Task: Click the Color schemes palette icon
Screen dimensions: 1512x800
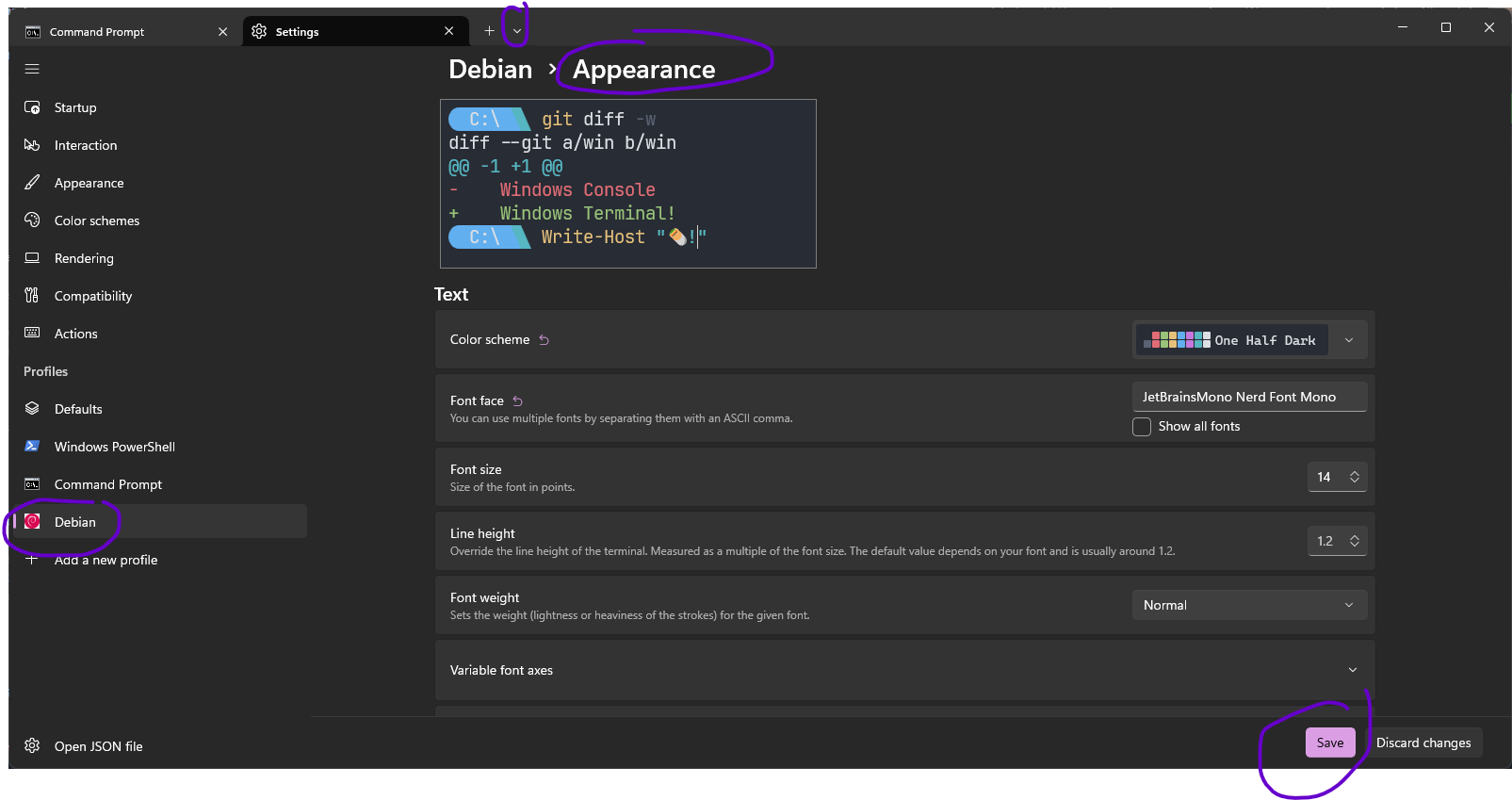Action: [x=32, y=220]
